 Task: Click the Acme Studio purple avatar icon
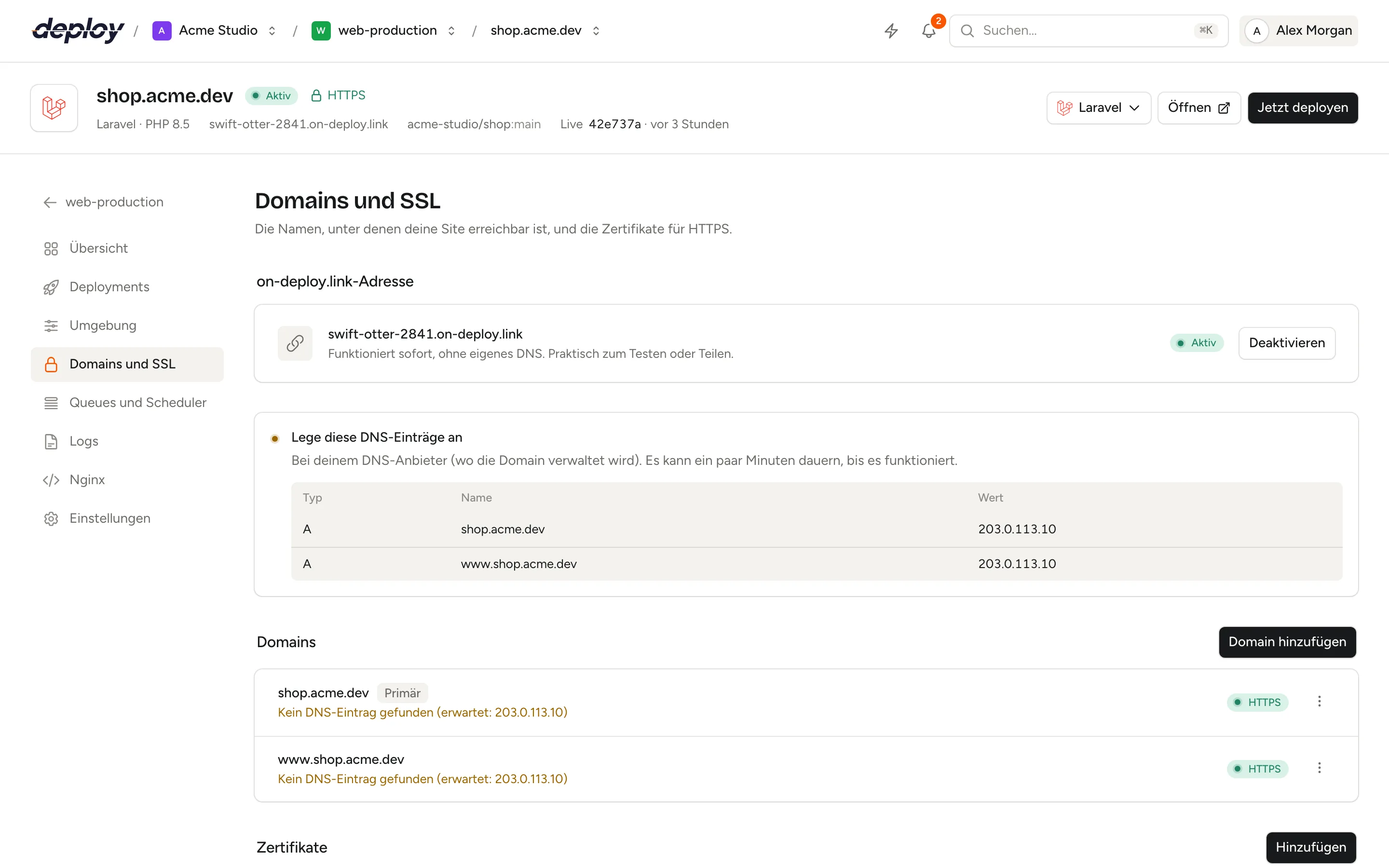pos(162,30)
